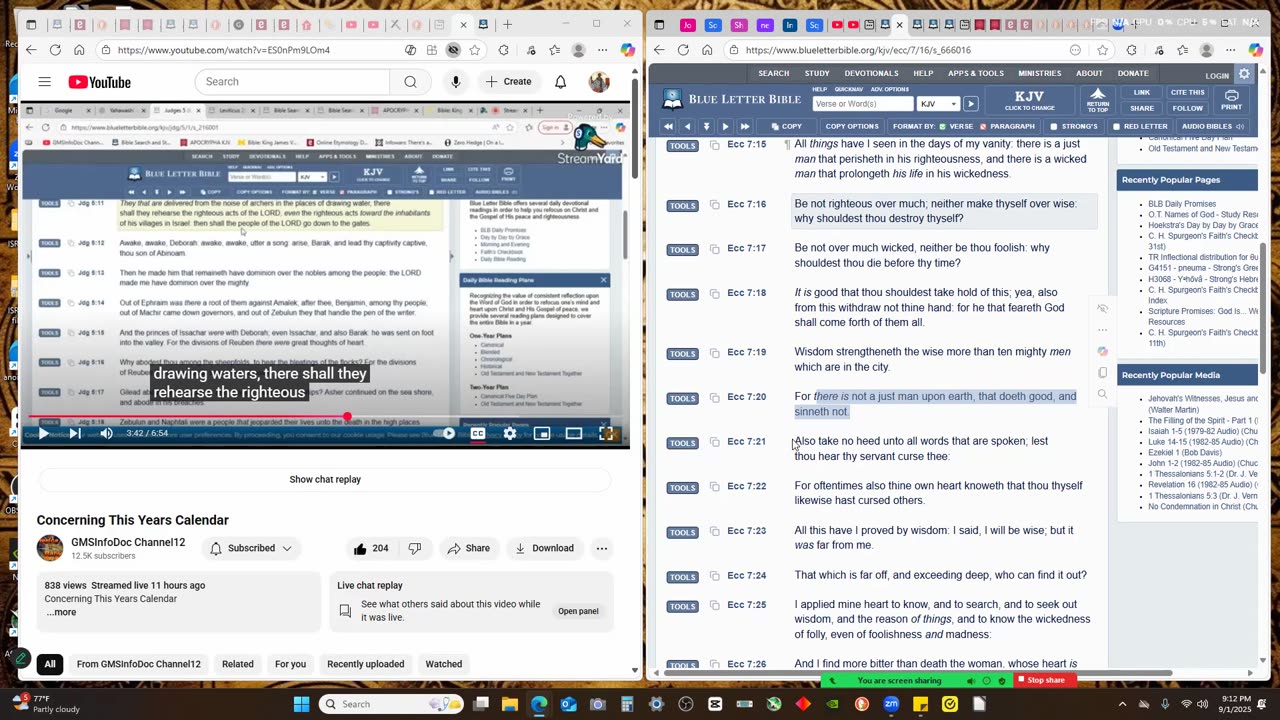Like the video with 204 likes
Viewport: 1280px width, 720px height.
(x=371, y=548)
